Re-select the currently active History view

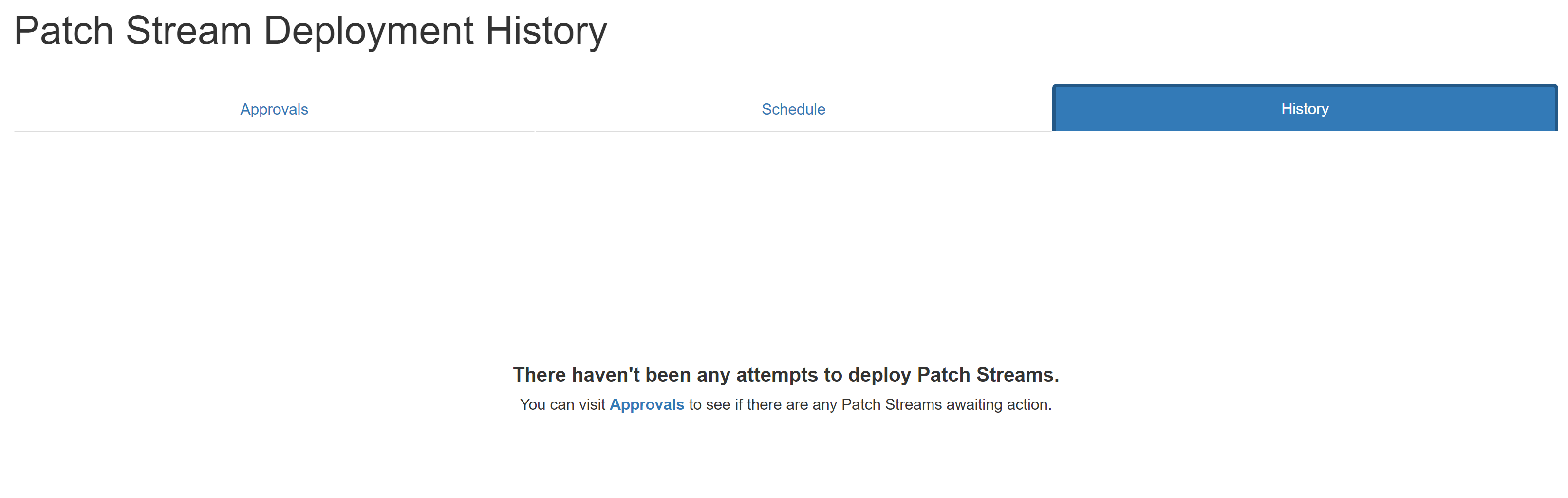[1304, 108]
